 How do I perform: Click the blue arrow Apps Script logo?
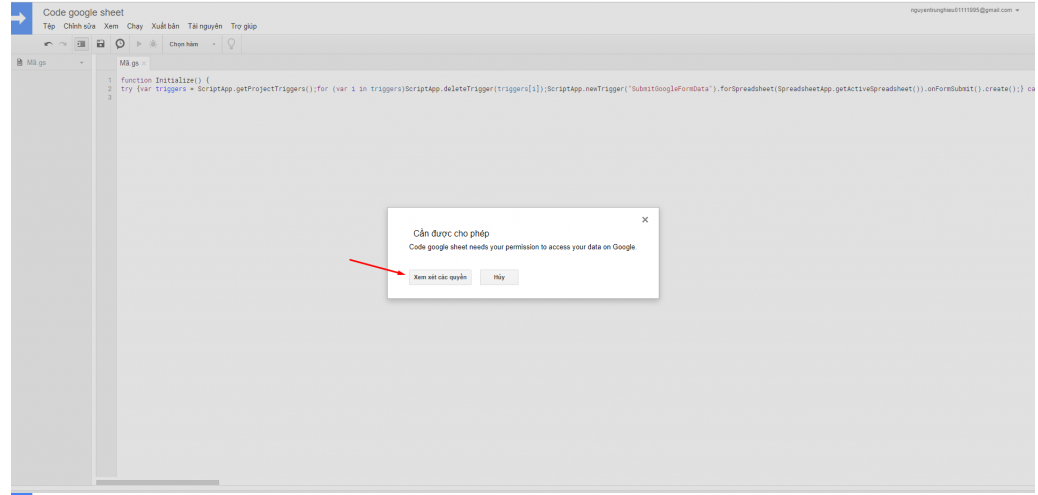(17, 17)
